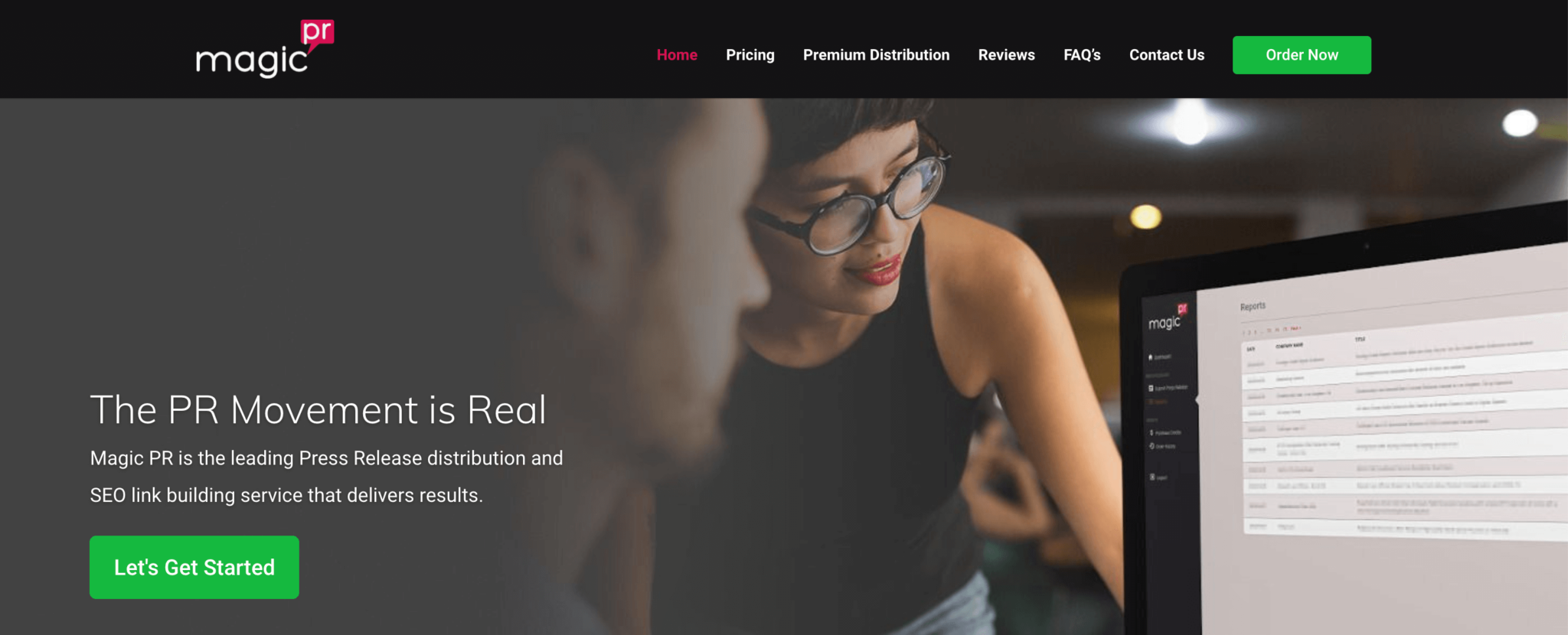The width and height of the screenshot is (1568, 635).
Task: Click the bright white ceiling light
Action: 1191,122
